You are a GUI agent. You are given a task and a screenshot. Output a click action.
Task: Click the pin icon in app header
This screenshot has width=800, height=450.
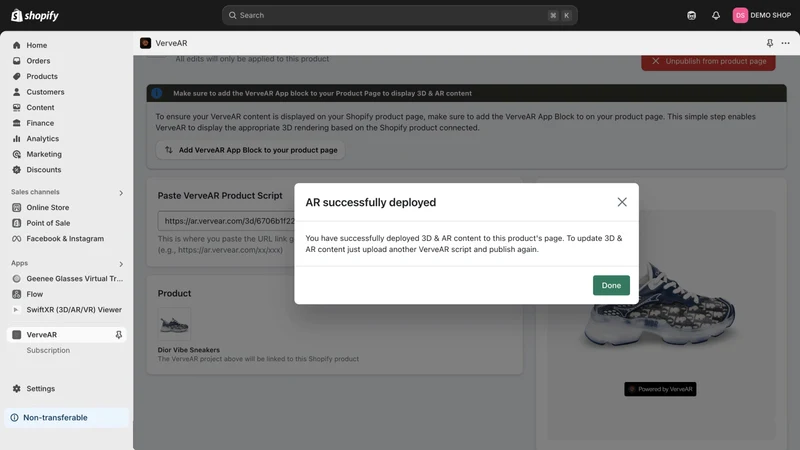769,43
